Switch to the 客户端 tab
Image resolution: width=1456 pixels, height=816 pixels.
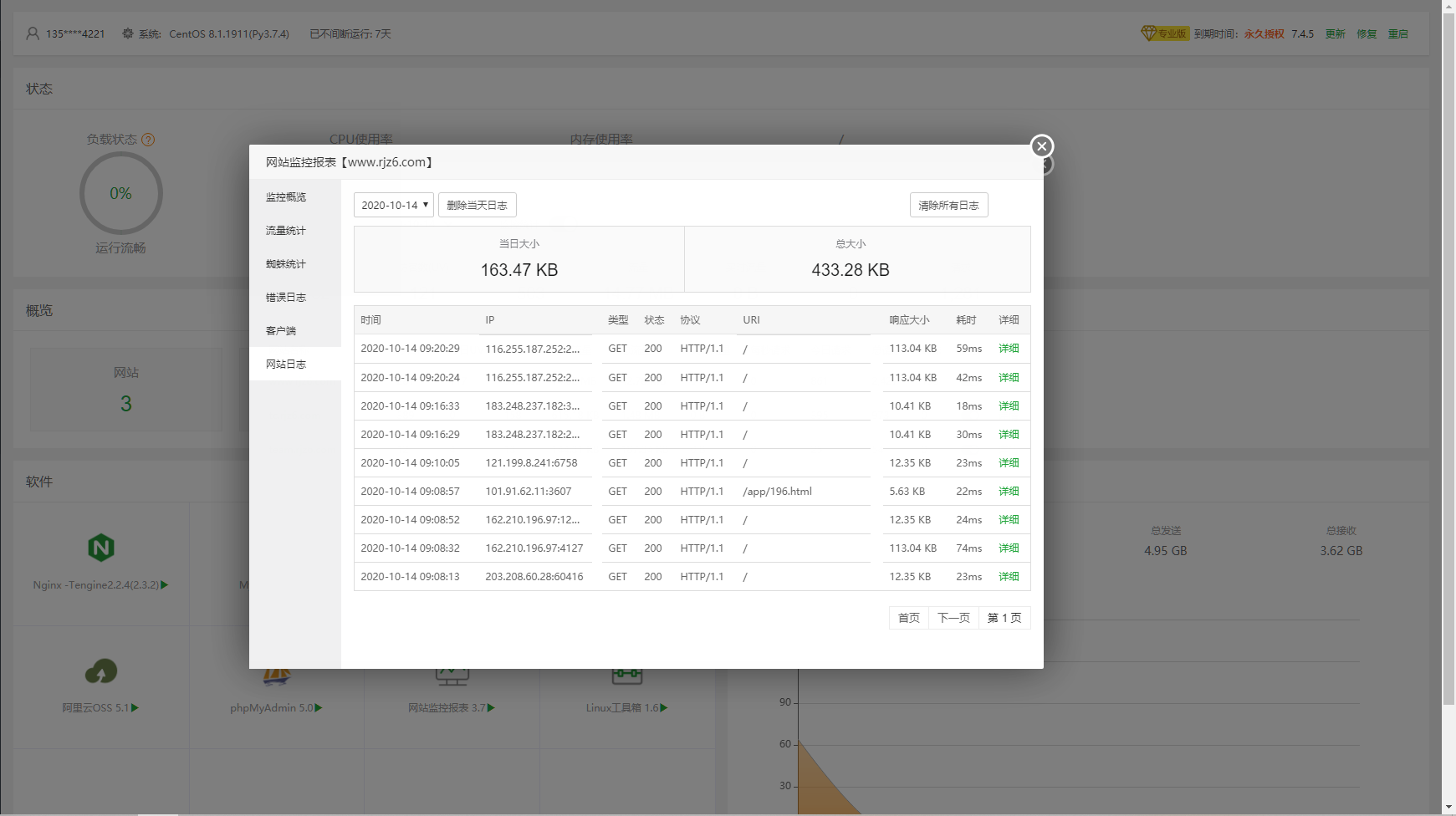(x=281, y=331)
